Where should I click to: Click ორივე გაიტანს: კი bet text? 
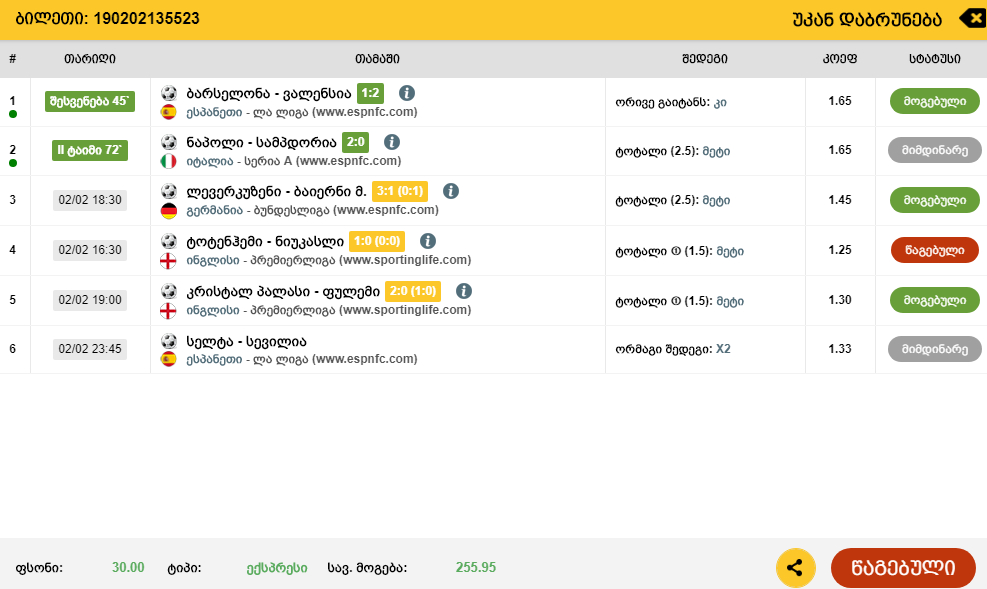(671, 102)
